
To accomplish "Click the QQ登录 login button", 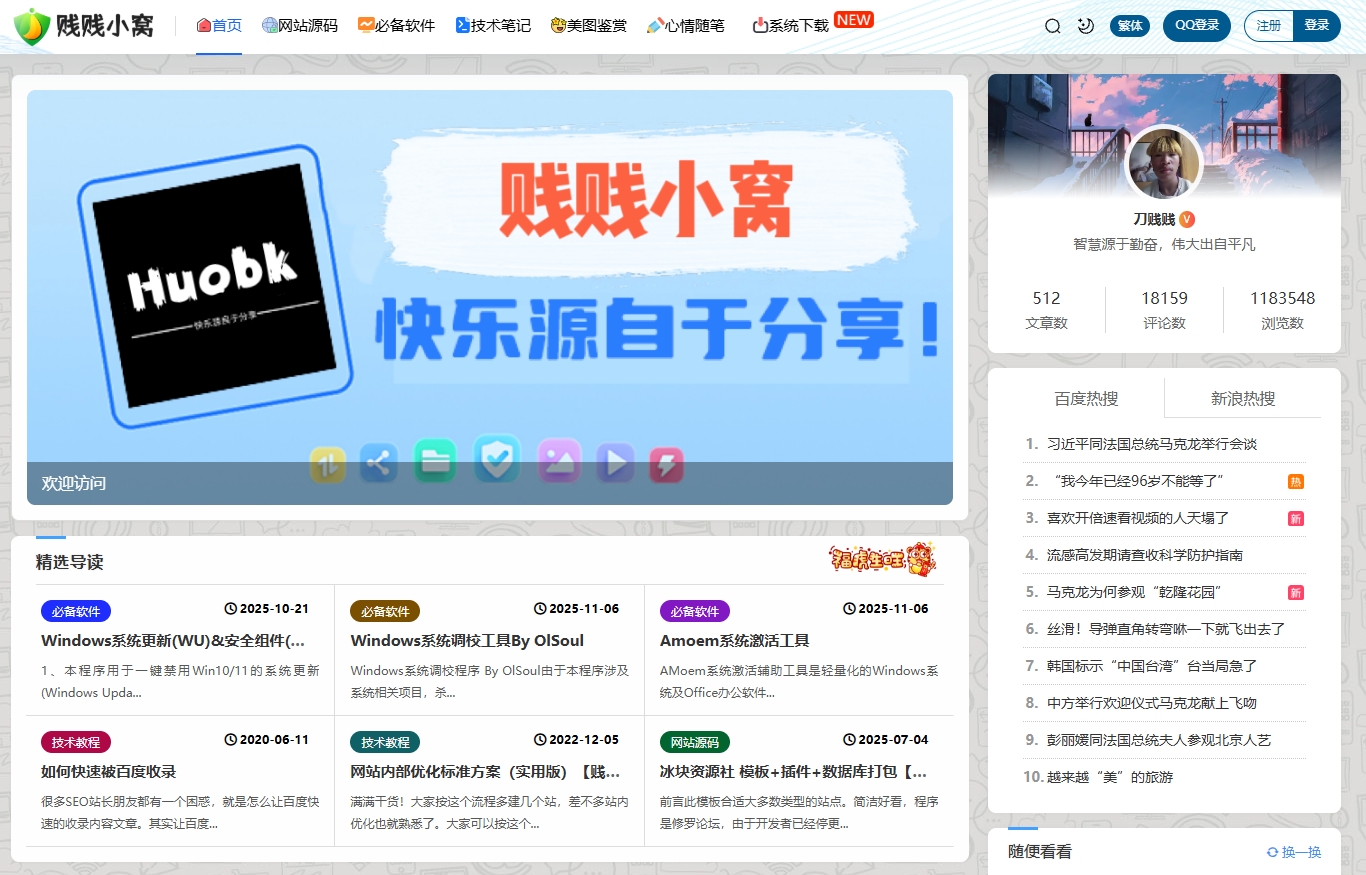I will pyautogui.click(x=1196, y=26).
